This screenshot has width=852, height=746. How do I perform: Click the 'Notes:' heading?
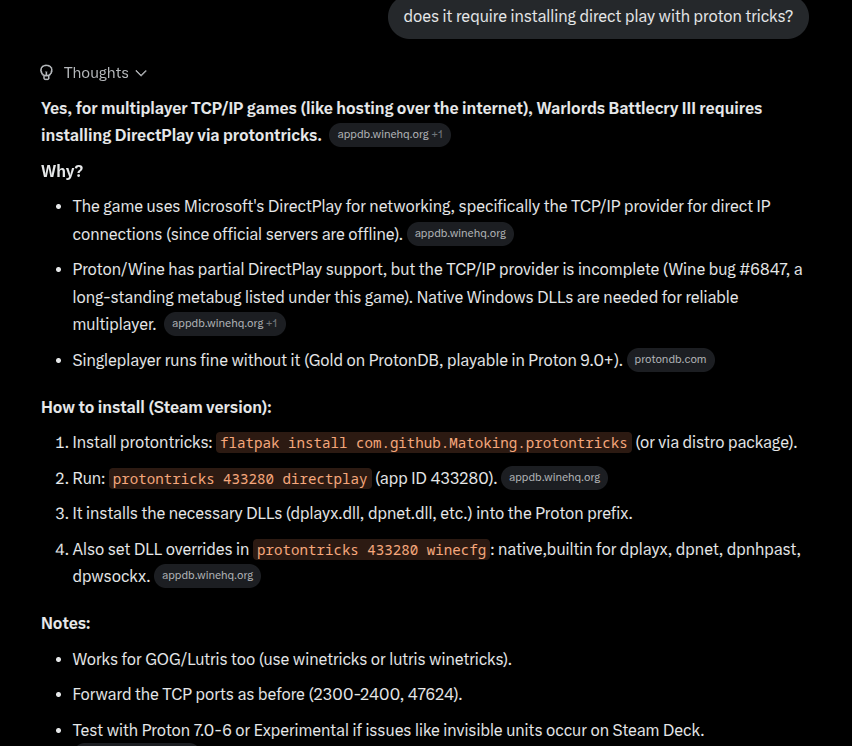(66, 623)
